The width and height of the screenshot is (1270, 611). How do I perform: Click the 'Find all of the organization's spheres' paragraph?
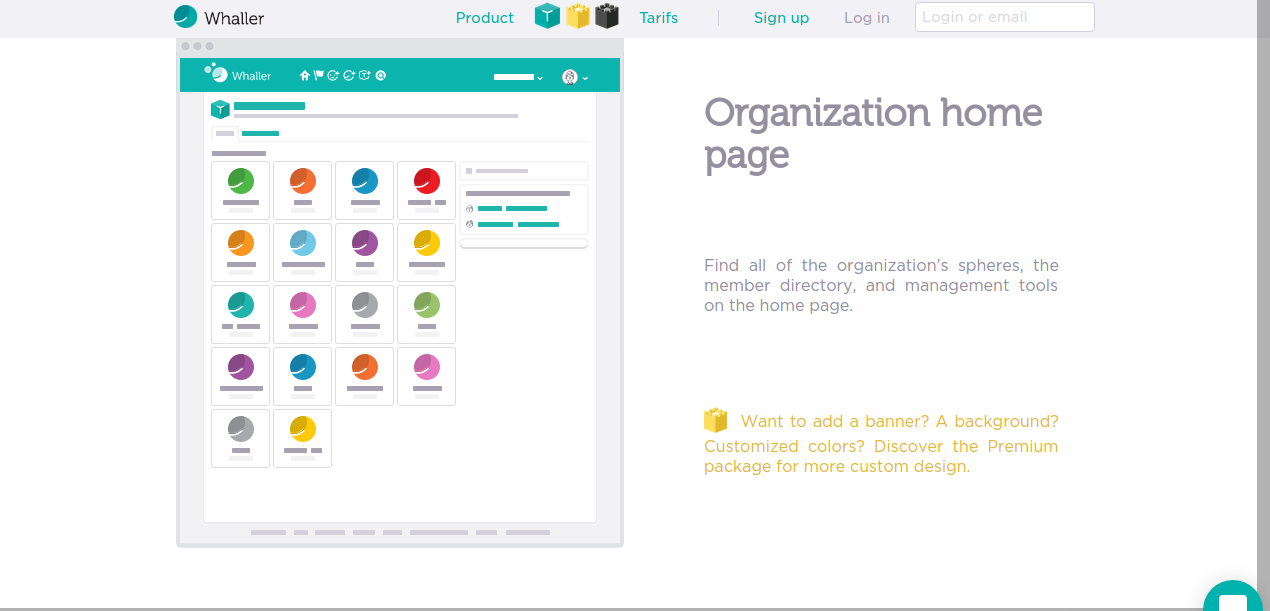click(881, 285)
